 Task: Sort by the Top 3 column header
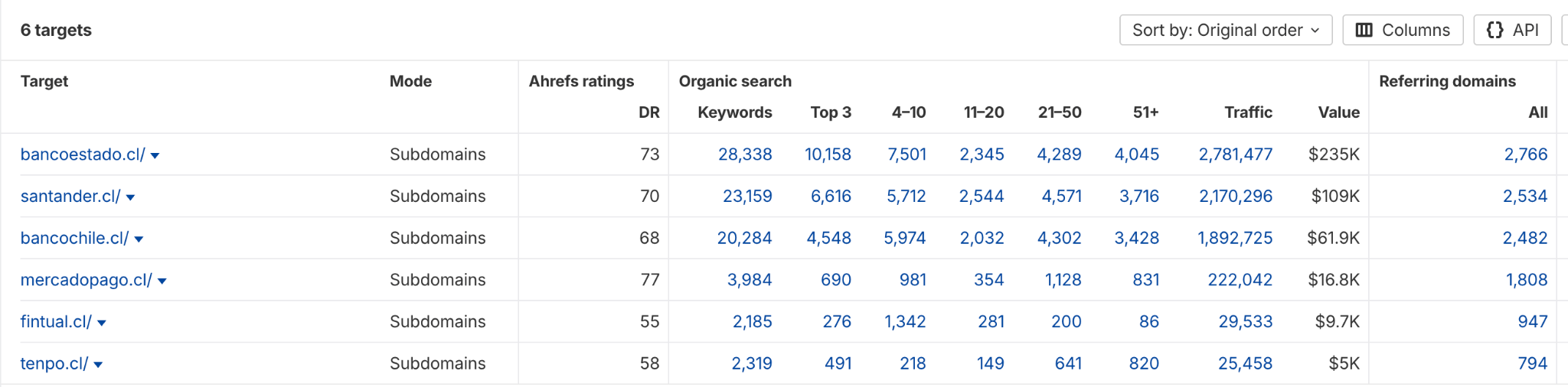click(x=831, y=112)
